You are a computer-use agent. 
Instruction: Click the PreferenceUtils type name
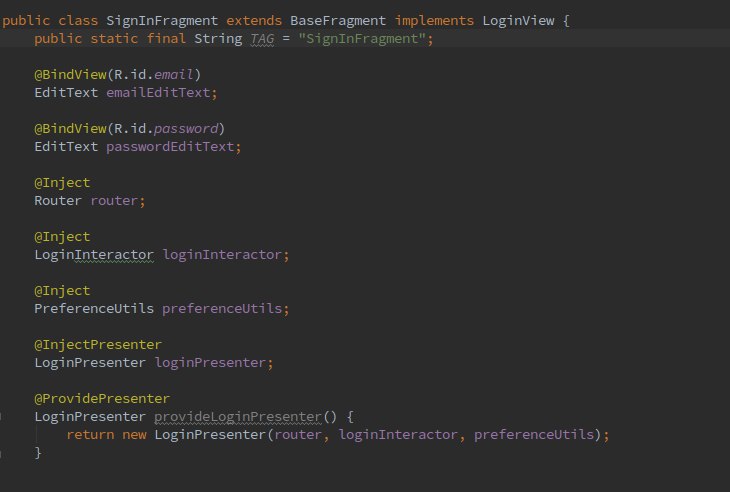94,309
